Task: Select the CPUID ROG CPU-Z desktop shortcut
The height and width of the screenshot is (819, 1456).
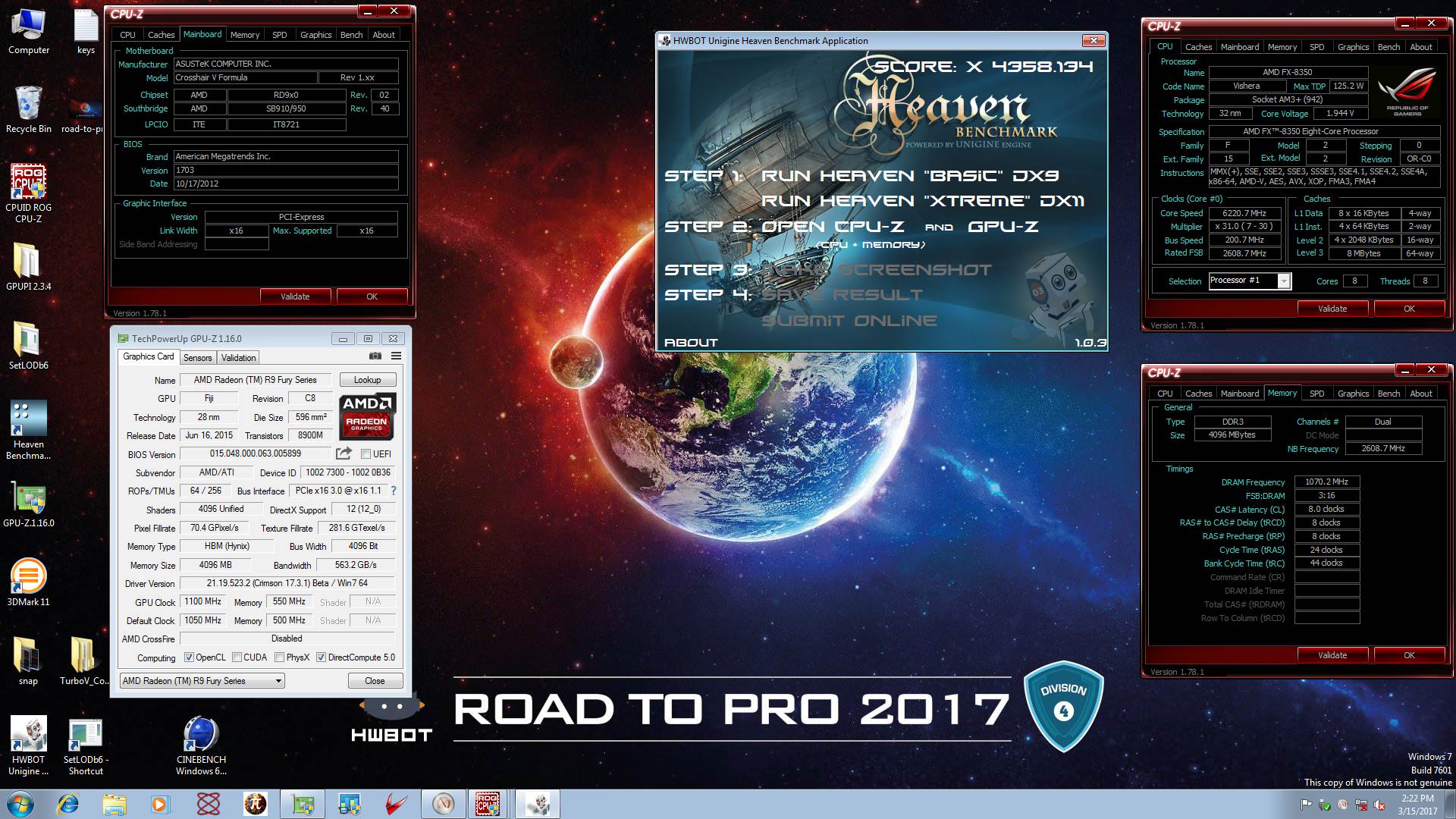Action: click(x=29, y=194)
